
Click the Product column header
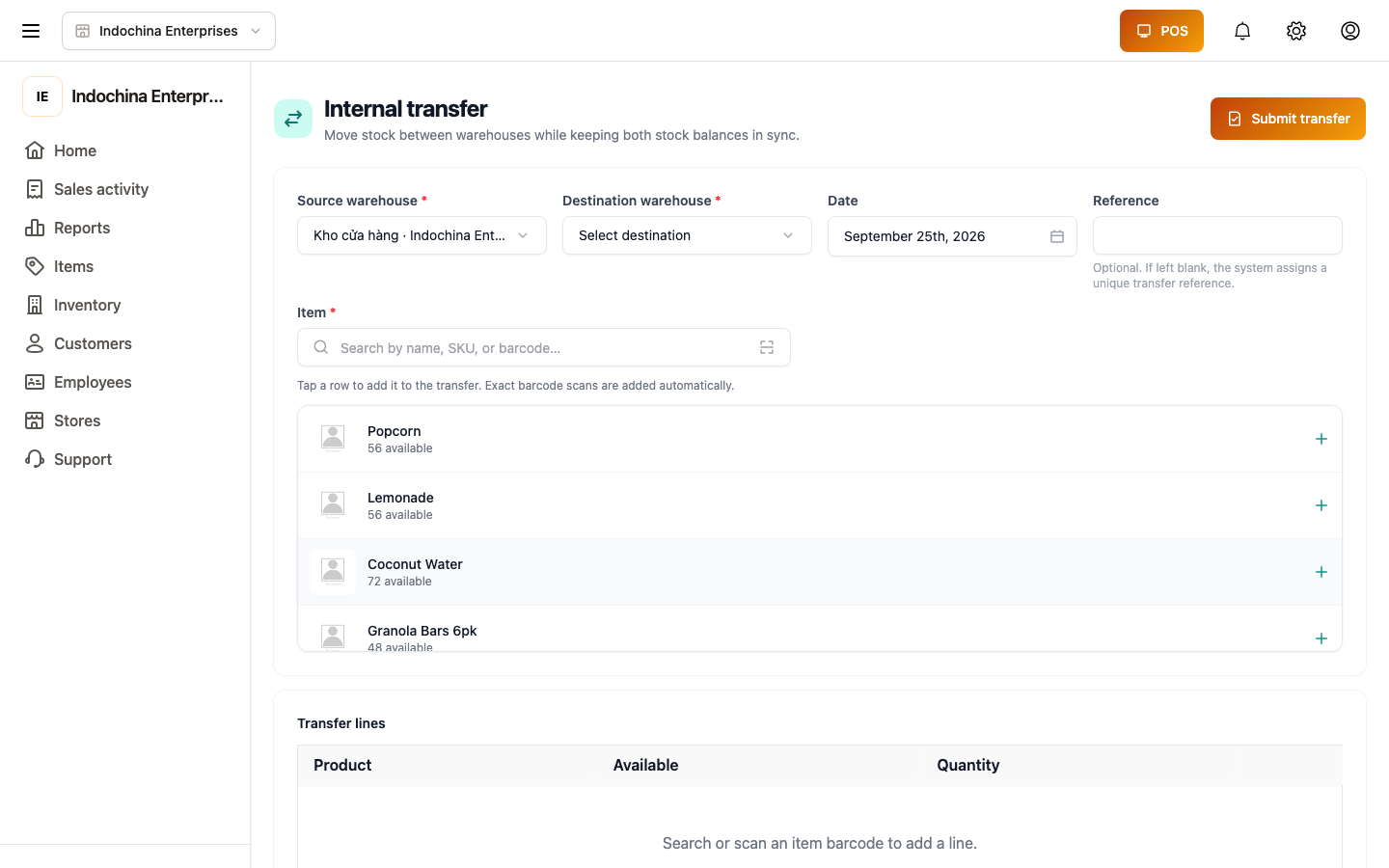pos(342,765)
